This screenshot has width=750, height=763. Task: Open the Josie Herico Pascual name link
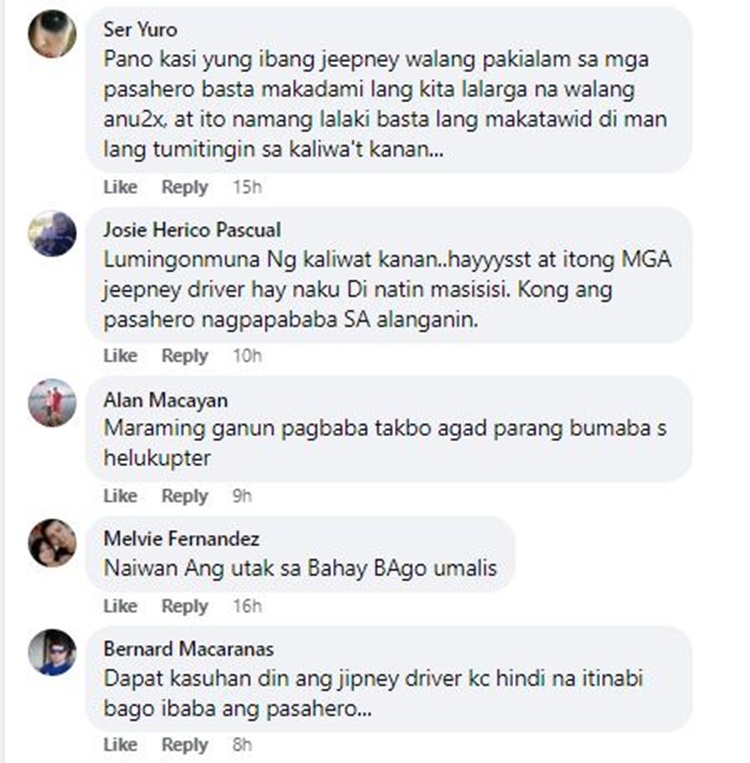click(192, 230)
